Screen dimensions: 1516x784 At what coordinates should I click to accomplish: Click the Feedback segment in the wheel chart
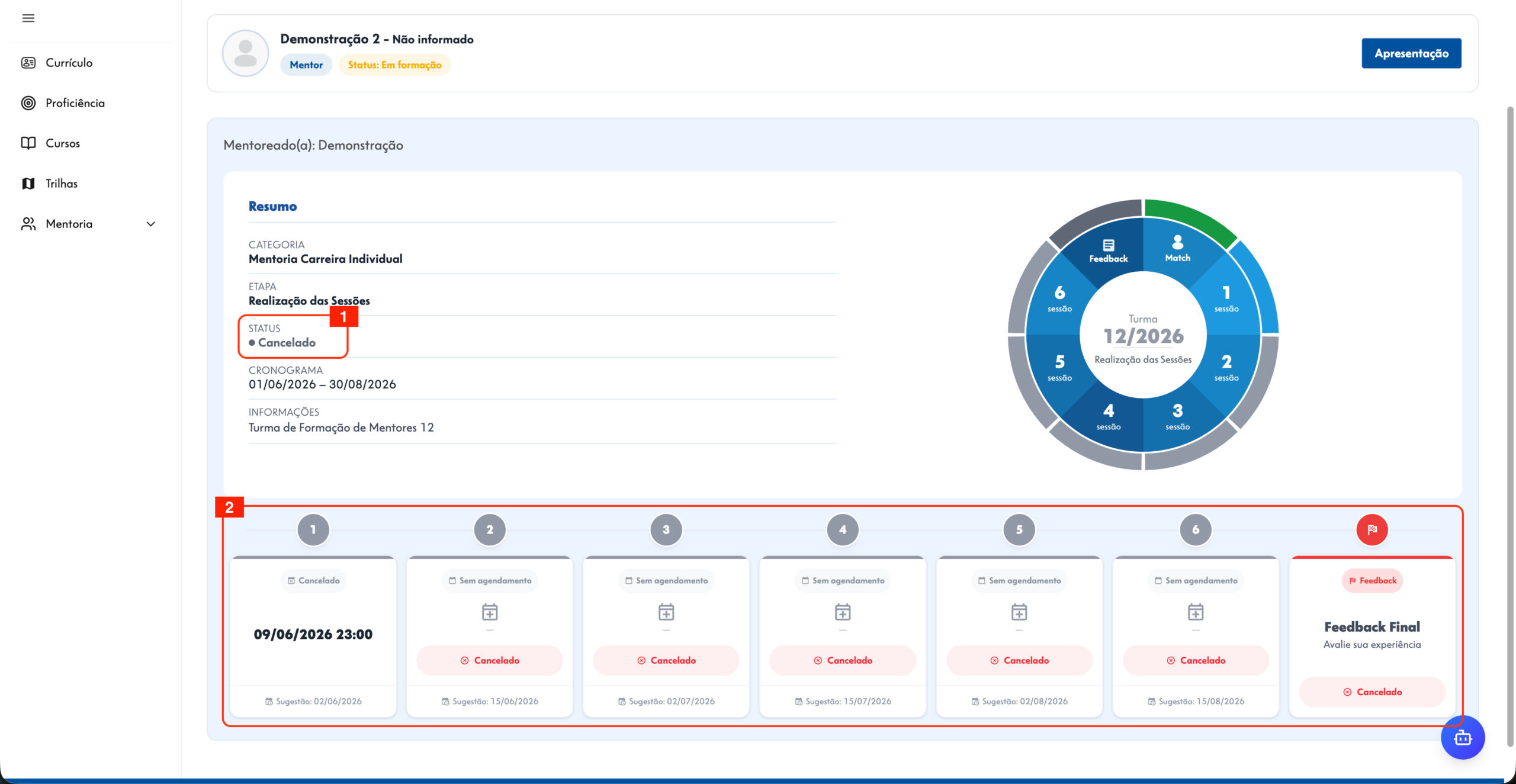point(1108,250)
